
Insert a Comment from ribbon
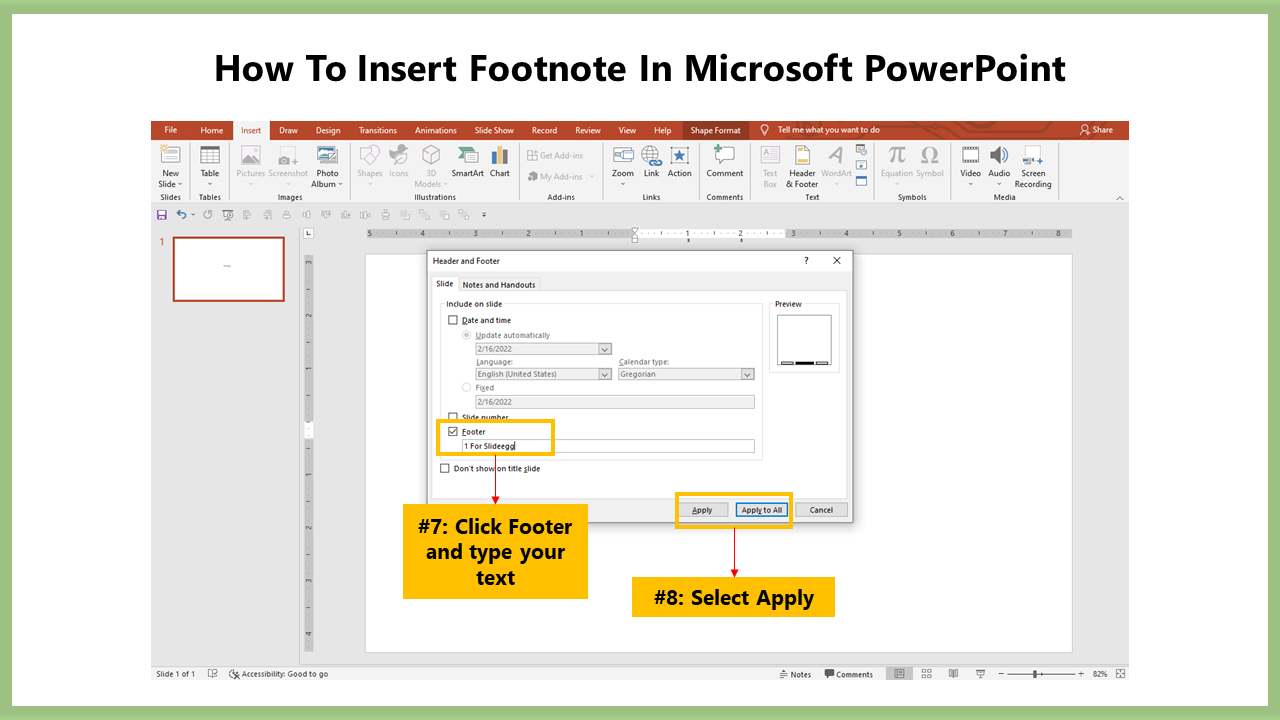coord(724,155)
